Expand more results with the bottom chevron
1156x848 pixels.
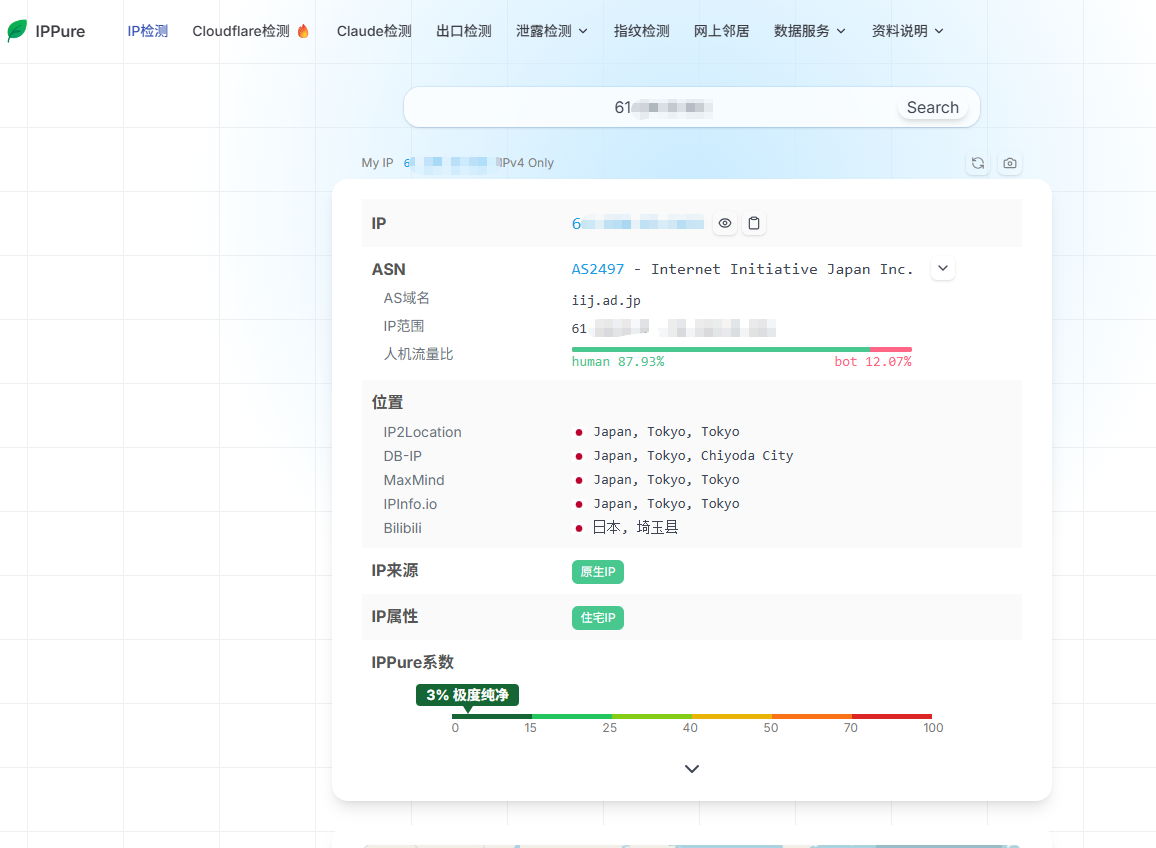pos(692,768)
